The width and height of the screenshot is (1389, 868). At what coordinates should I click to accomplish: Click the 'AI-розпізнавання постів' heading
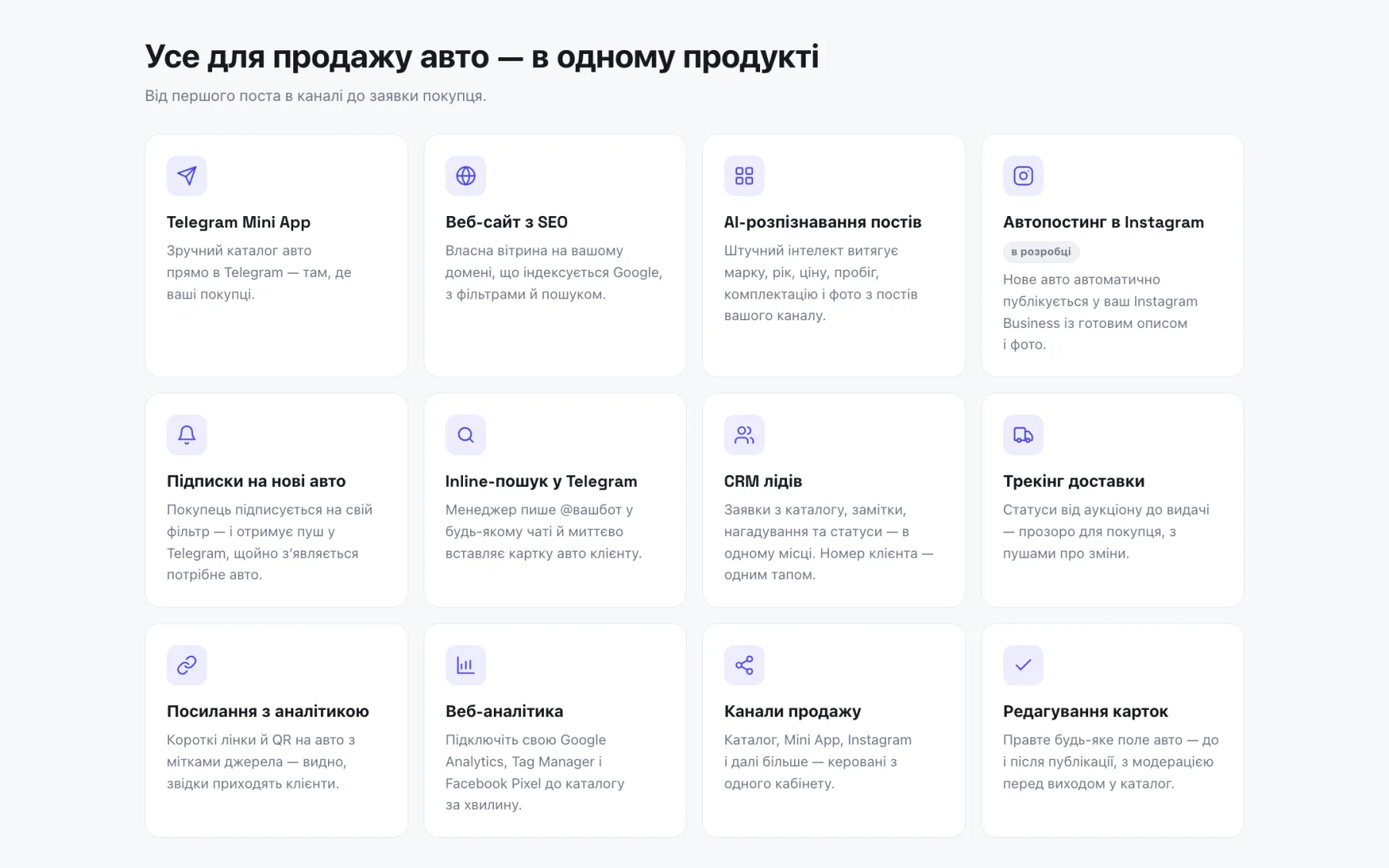point(823,222)
